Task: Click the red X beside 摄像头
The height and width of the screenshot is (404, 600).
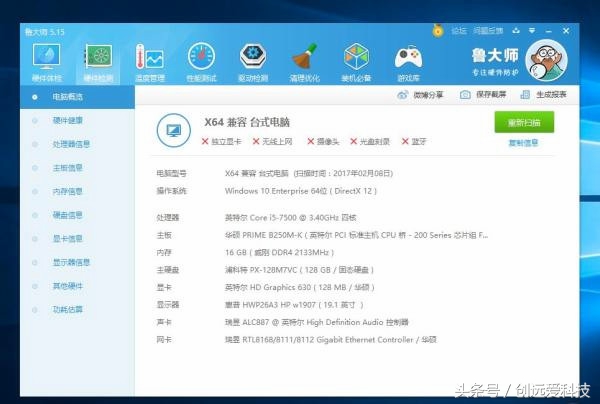Action: click(311, 142)
